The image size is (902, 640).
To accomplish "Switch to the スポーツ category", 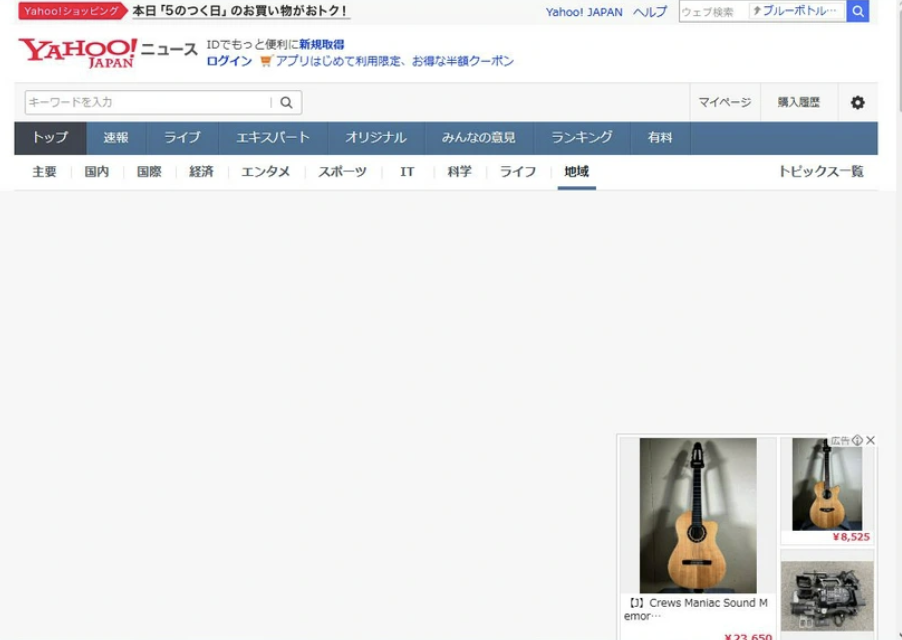I will click(x=342, y=171).
